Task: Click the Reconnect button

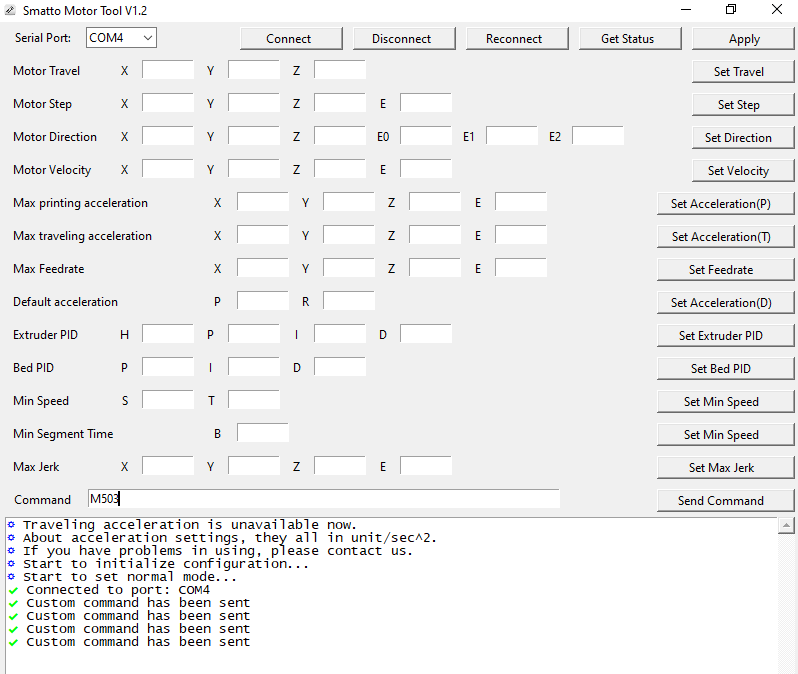Action: point(517,39)
